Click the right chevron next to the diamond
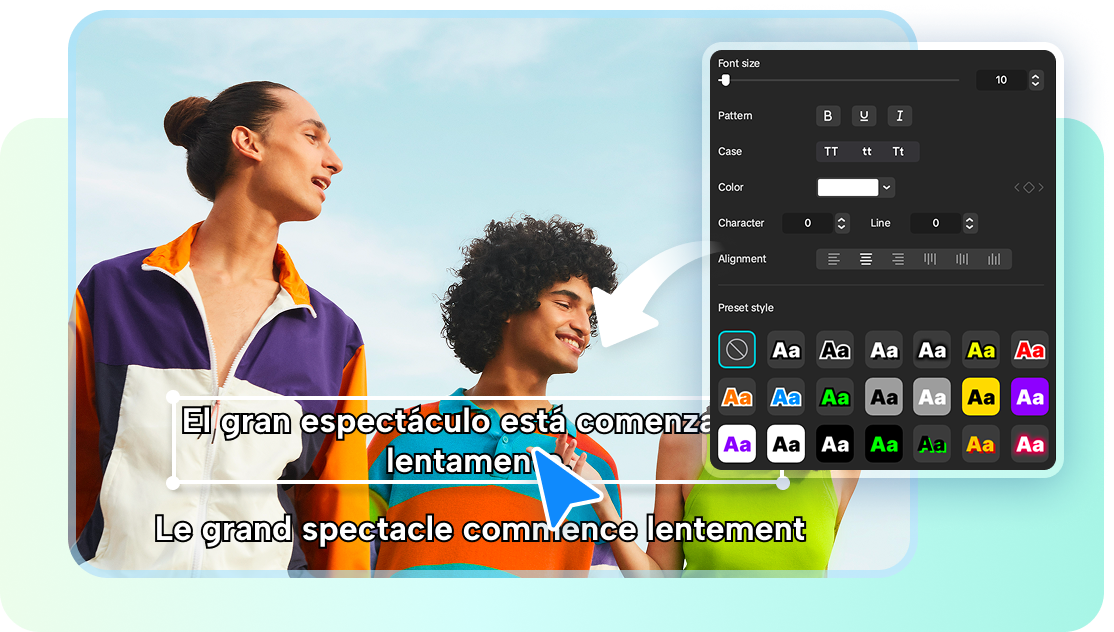The width and height of the screenshot is (1114, 632). pos(1041,186)
